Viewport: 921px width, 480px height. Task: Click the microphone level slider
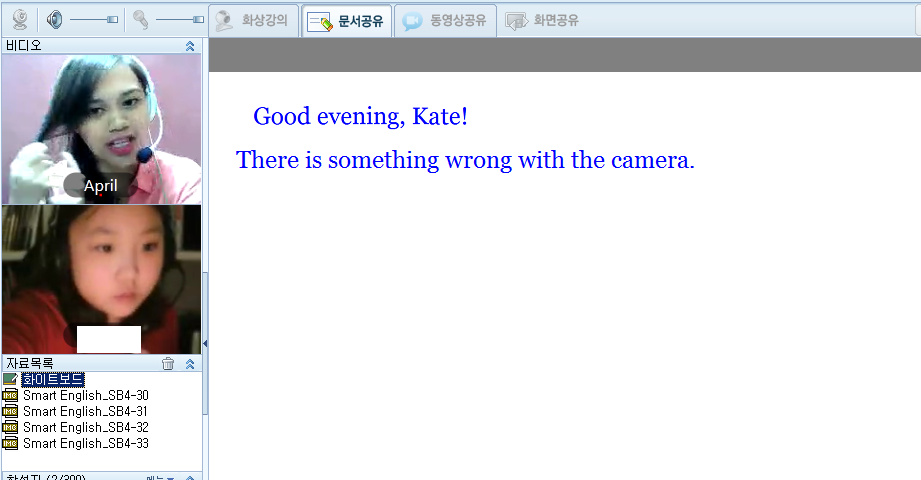click(x=180, y=19)
